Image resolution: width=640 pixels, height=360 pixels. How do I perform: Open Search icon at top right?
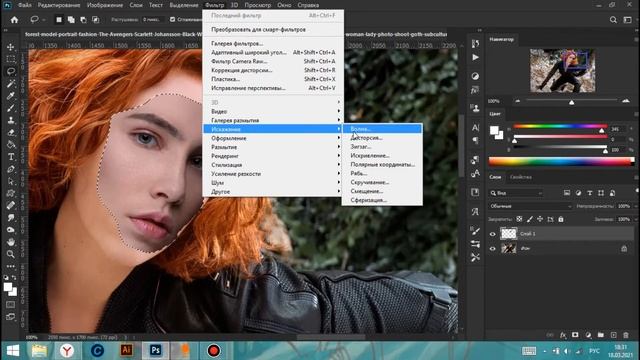613,20
